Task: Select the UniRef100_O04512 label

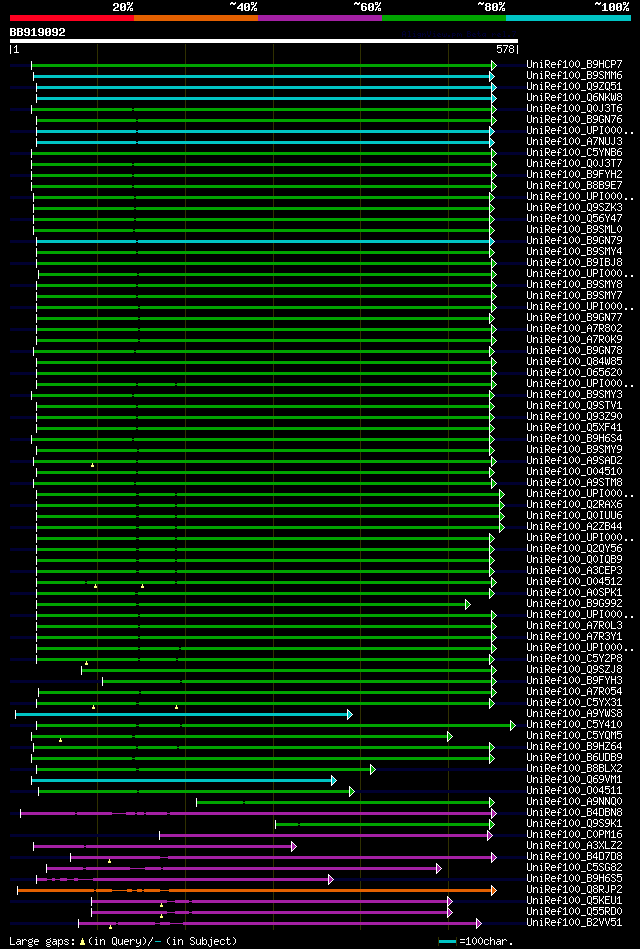Action: point(575,582)
